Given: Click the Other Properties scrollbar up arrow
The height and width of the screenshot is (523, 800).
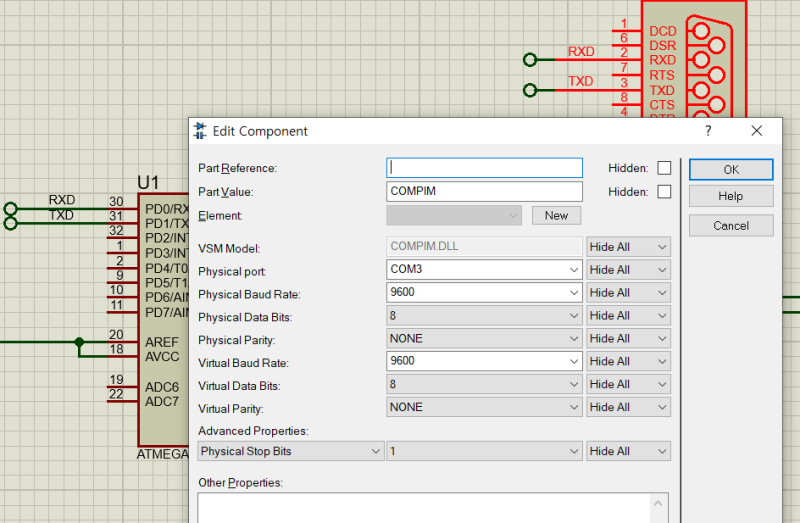Looking at the screenshot, I should [658, 504].
